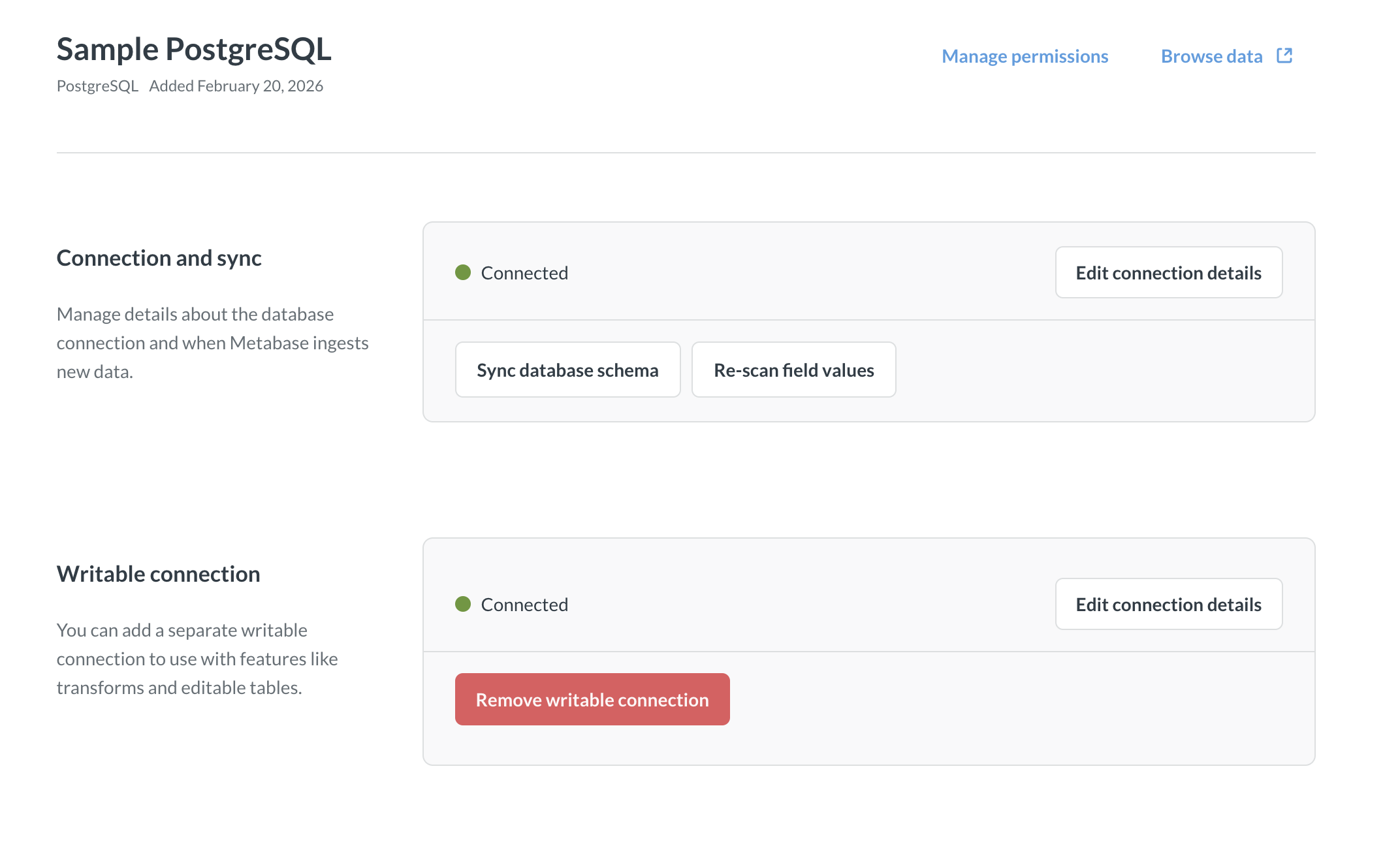Viewport: 1400px width, 854px height.
Task: Click the green Connected dot in Writable connection panel
Action: (463, 604)
